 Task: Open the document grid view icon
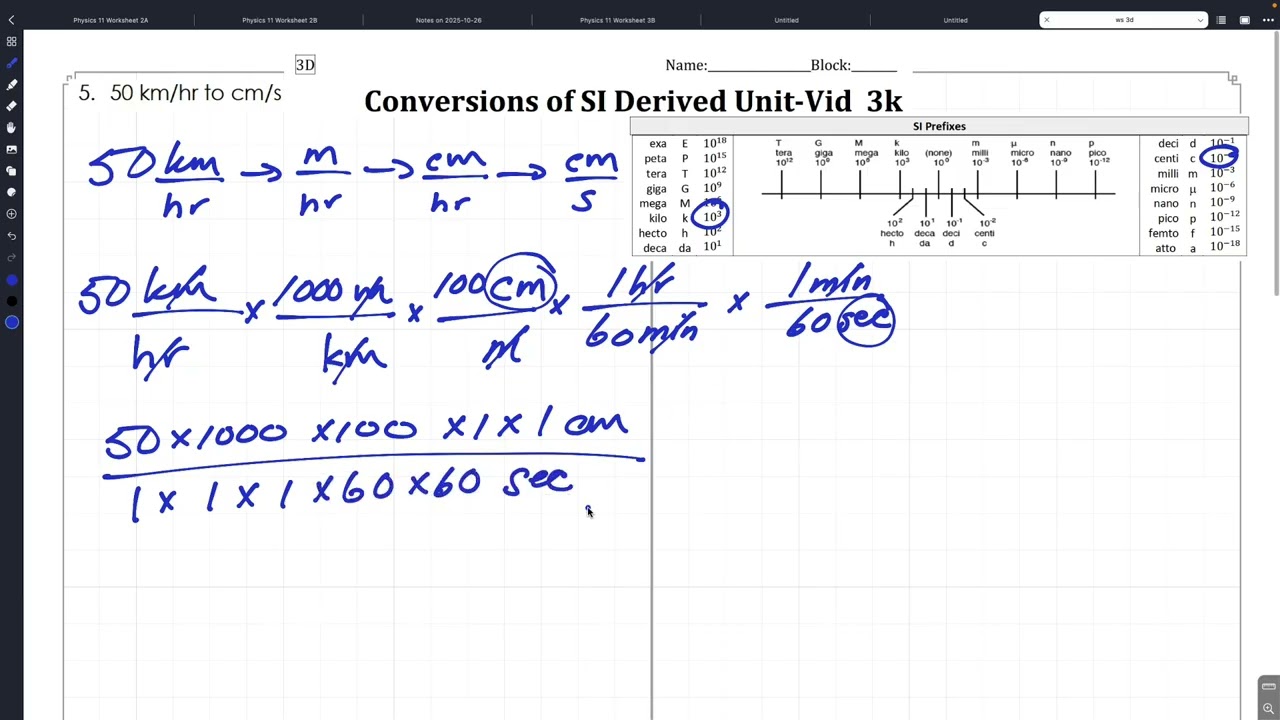click(x=11, y=42)
